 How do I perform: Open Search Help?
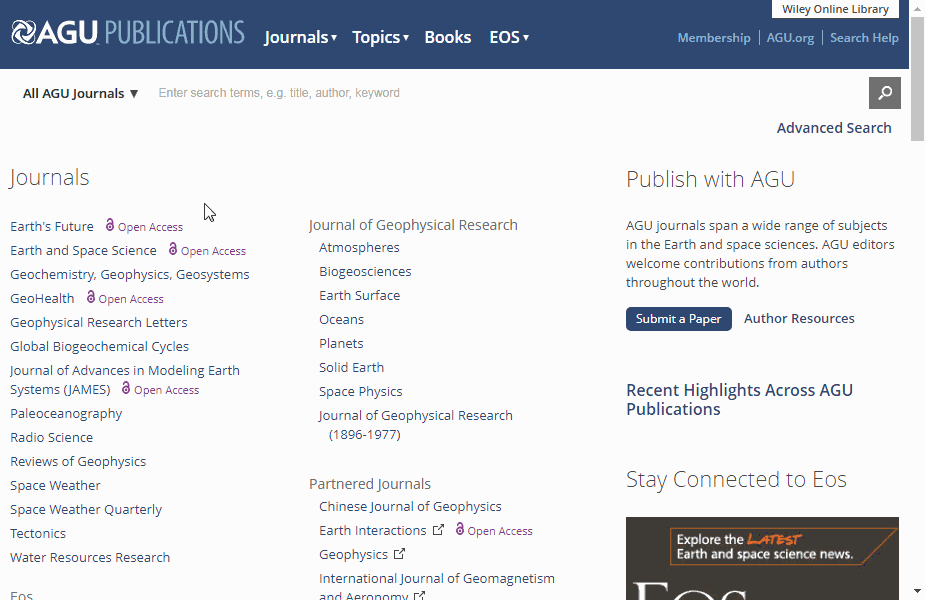click(x=864, y=38)
